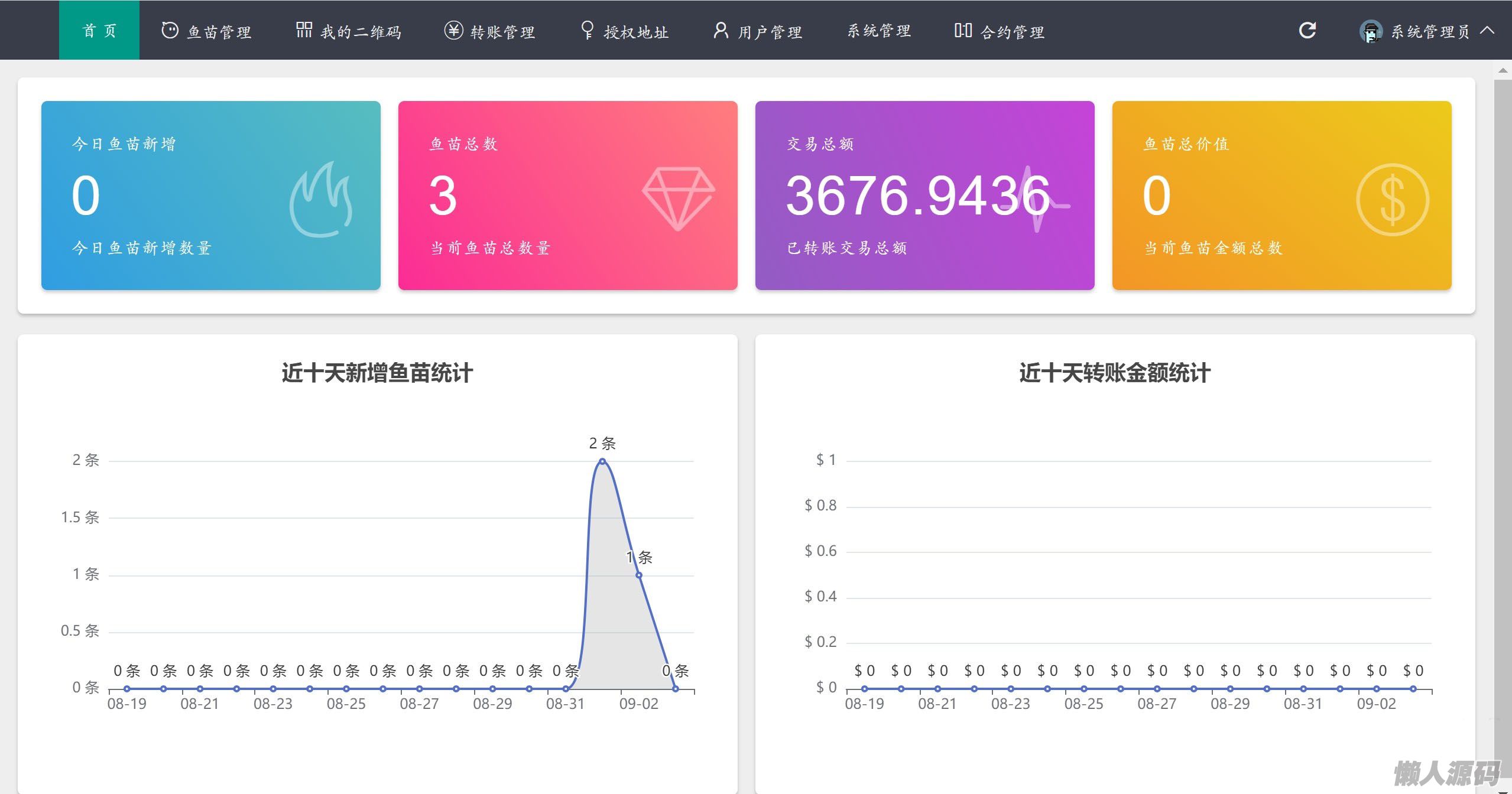Click the flame icon on today's card
The image size is (1512, 794).
tap(321, 200)
